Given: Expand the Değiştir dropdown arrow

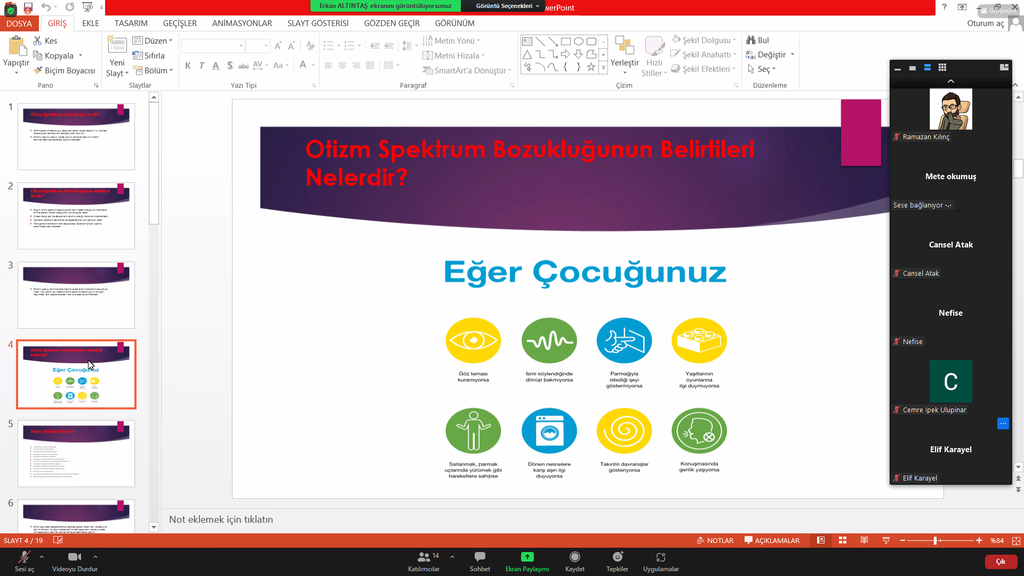Looking at the screenshot, I should pos(792,55).
